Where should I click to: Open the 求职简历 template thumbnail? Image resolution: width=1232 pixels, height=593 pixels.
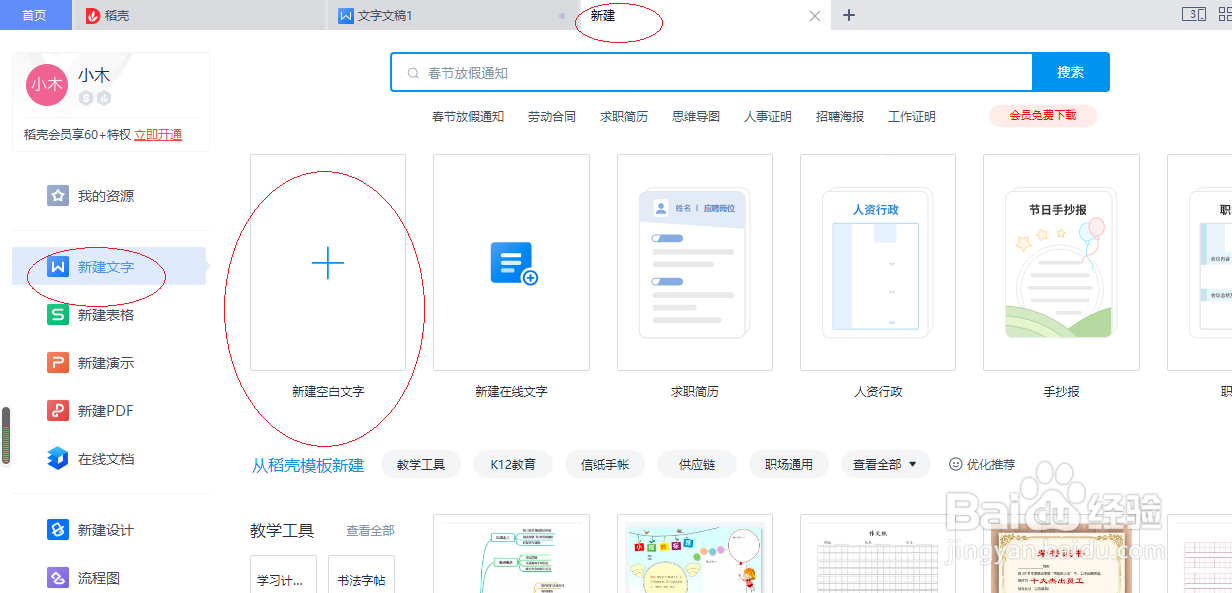tap(695, 262)
